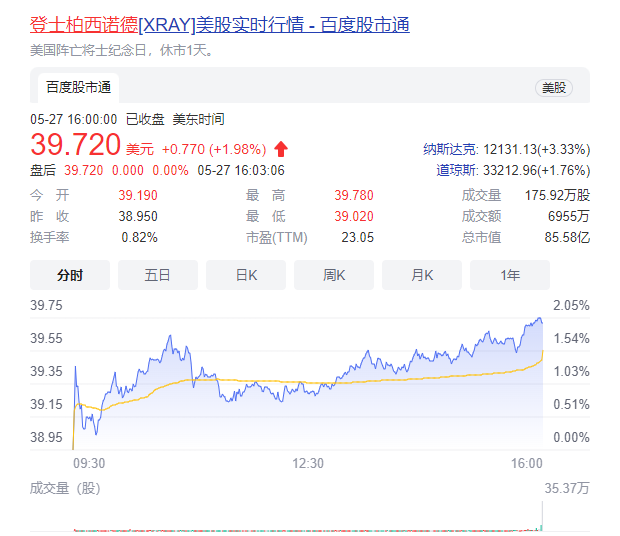Viewport: 620px width, 536px height.
Task: Click the after-hours time 05-27 16:03:06
Action: click(241, 170)
